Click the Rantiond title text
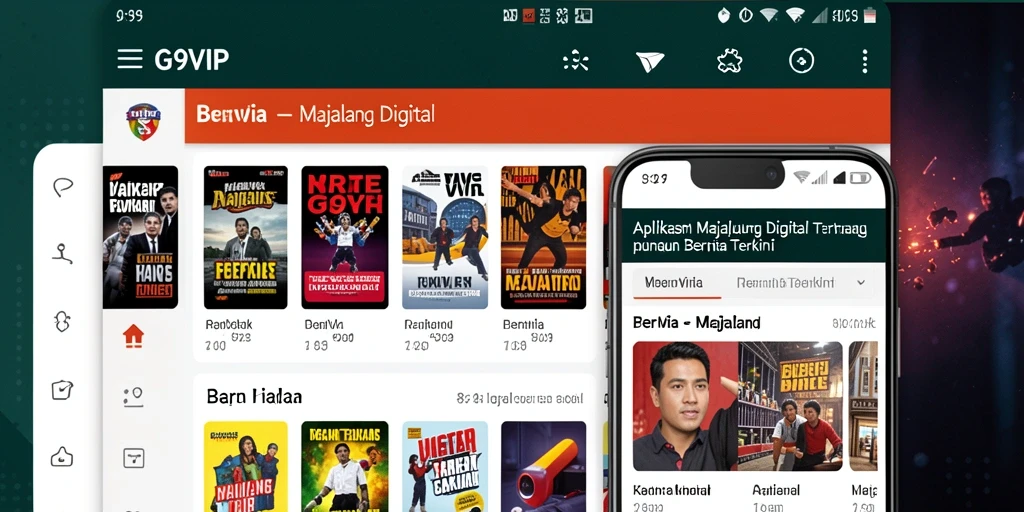This screenshot has width=1024, height=512. (429, 324)
